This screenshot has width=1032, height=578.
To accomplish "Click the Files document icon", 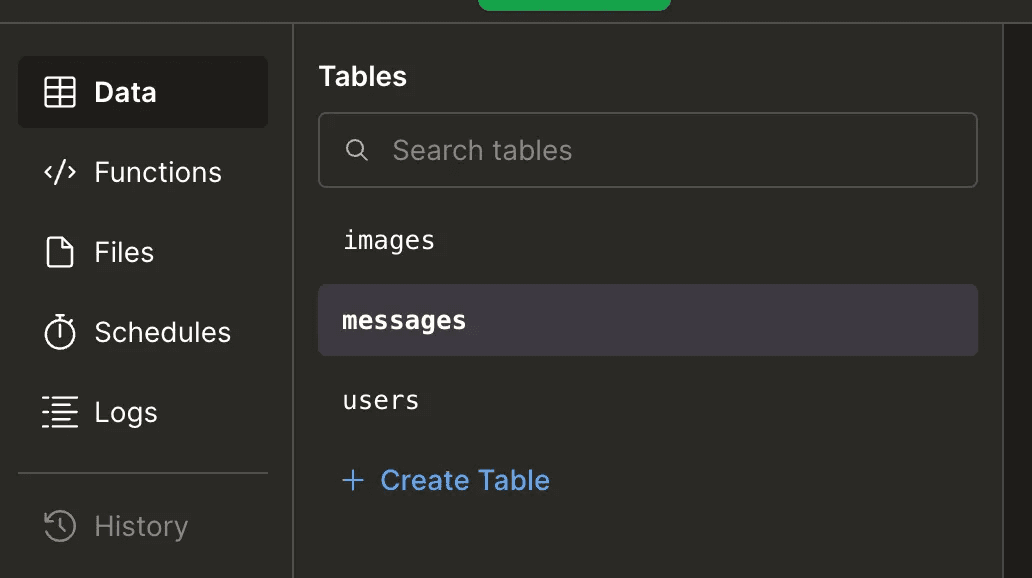I will 60,253.
